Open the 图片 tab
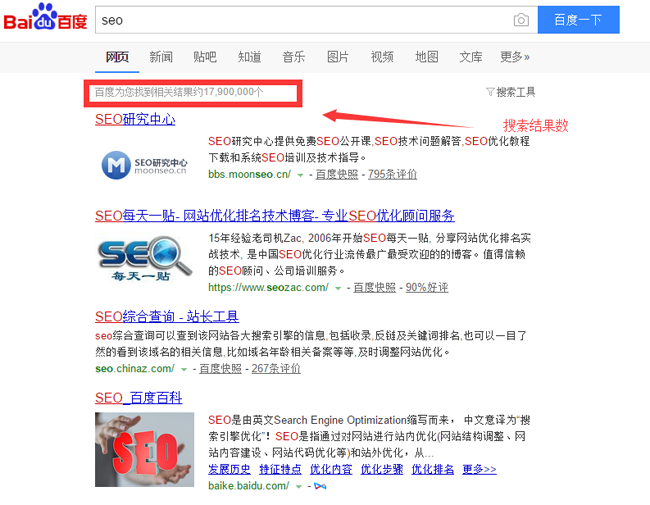 click(337, 57)
